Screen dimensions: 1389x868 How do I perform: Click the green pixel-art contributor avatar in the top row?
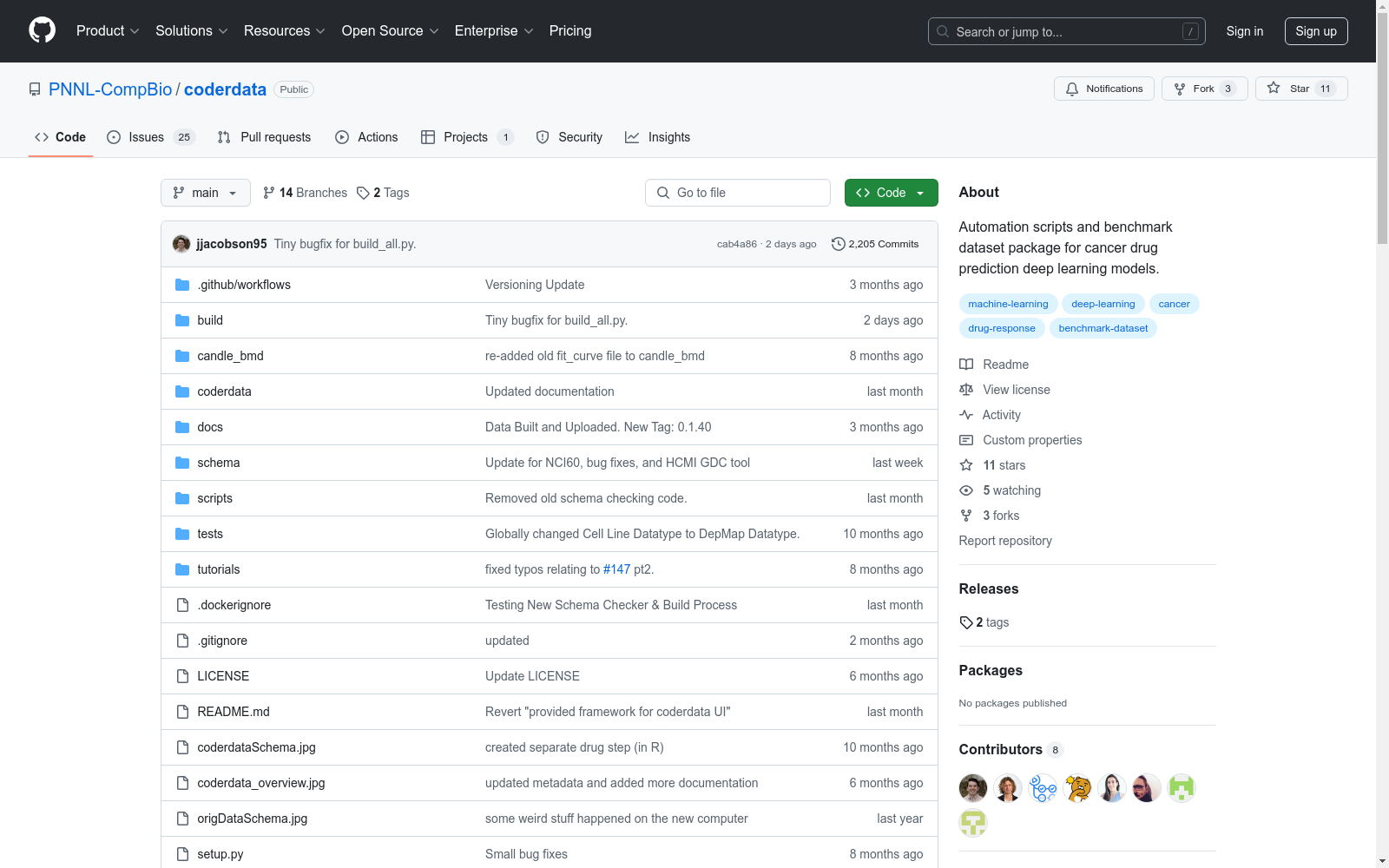click(x=1182, y=788)
